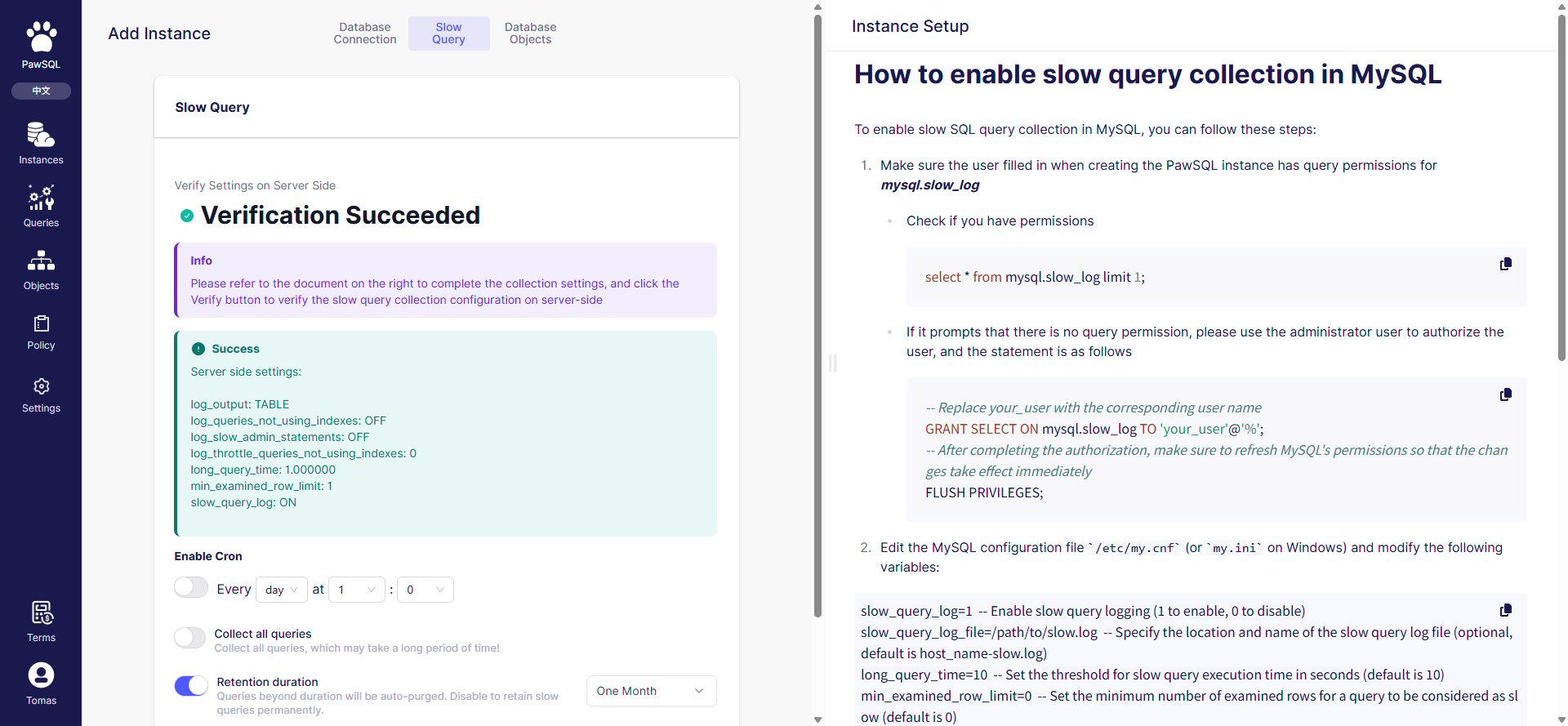Open the cron minute dropdown showing 0
Image resolution: width=1568 pixels, height=726 pixels.
click(425, 590)
